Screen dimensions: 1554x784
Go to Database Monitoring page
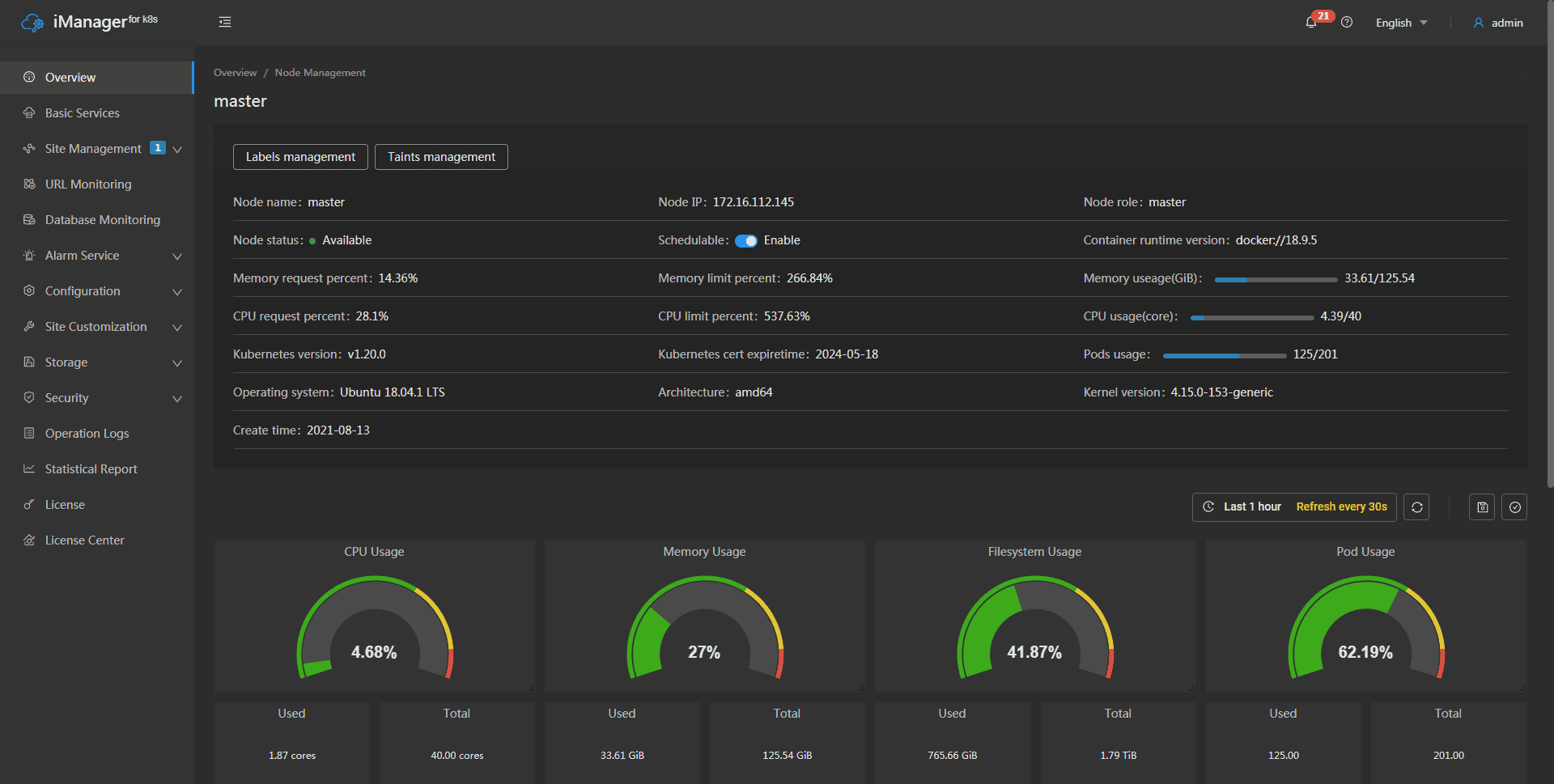coord(102,220)
